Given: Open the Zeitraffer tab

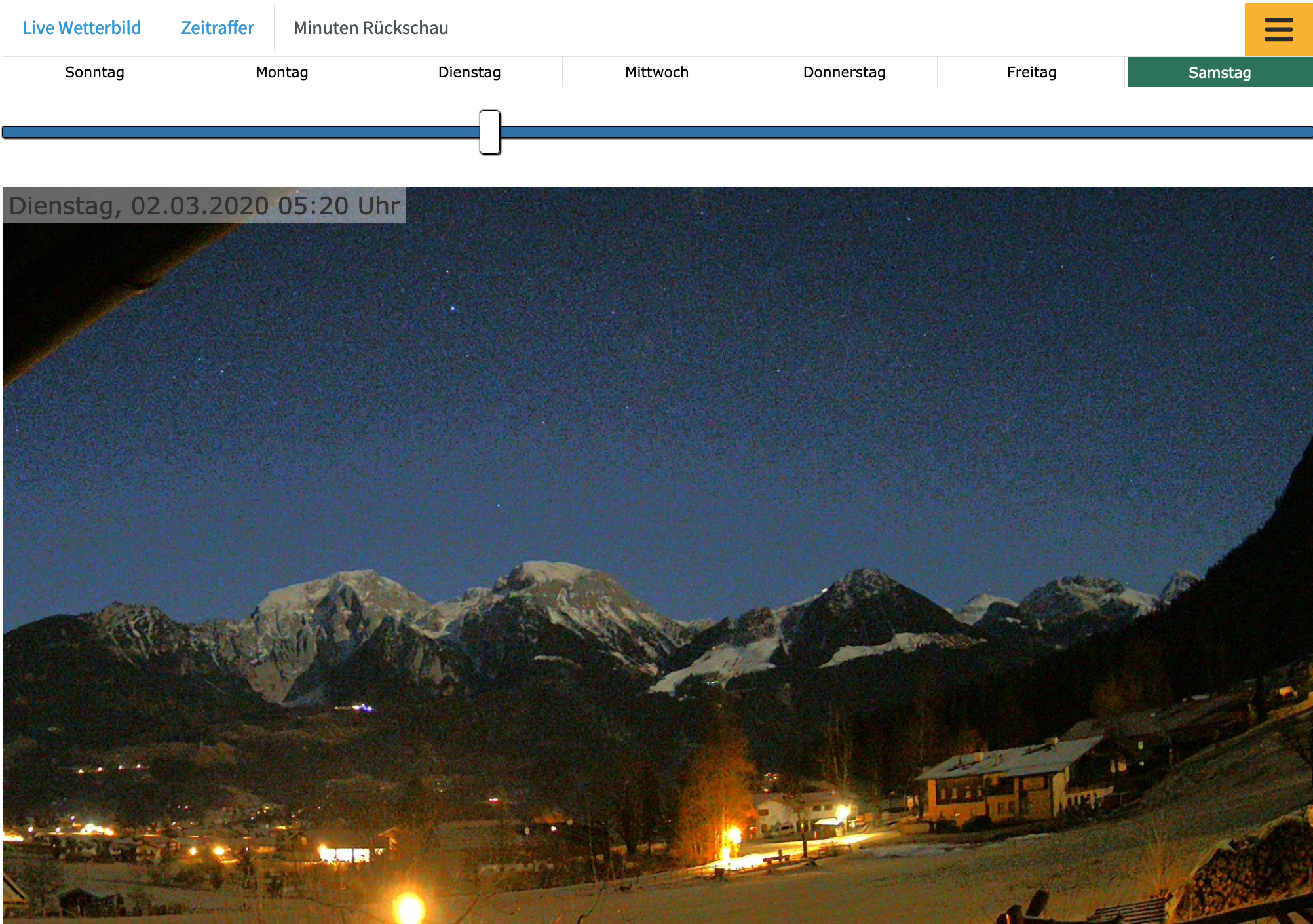Looking at the screenshot, I should (x=218, y=28).
